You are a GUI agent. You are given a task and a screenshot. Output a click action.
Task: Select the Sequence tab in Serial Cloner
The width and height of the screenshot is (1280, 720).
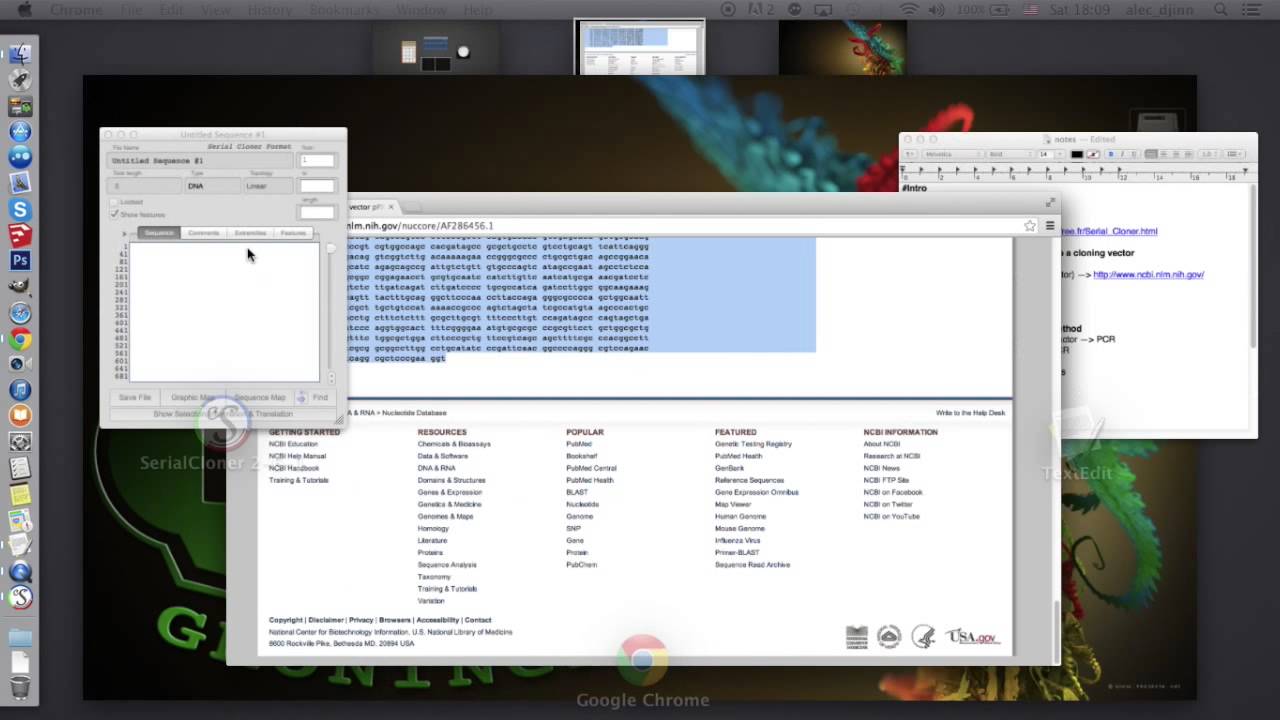[159, 233]
